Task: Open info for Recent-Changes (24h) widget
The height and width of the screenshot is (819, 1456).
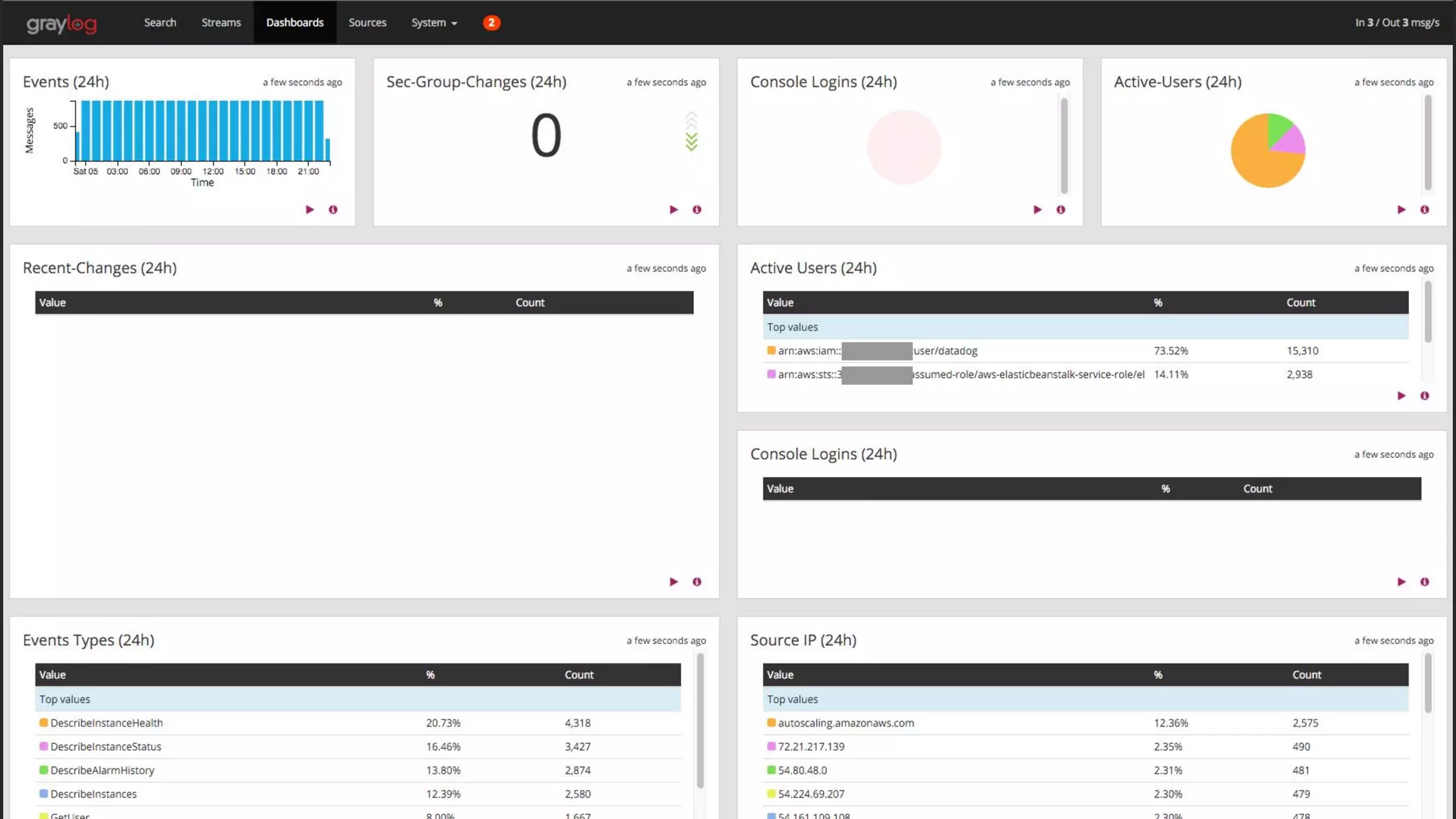Action: [x=697, y=582]
